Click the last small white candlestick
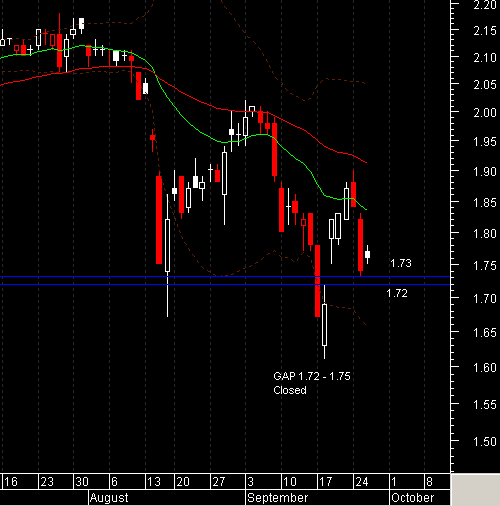Image resolution: width=500 pixels, height=506 pixels. [x=367, y=254]
